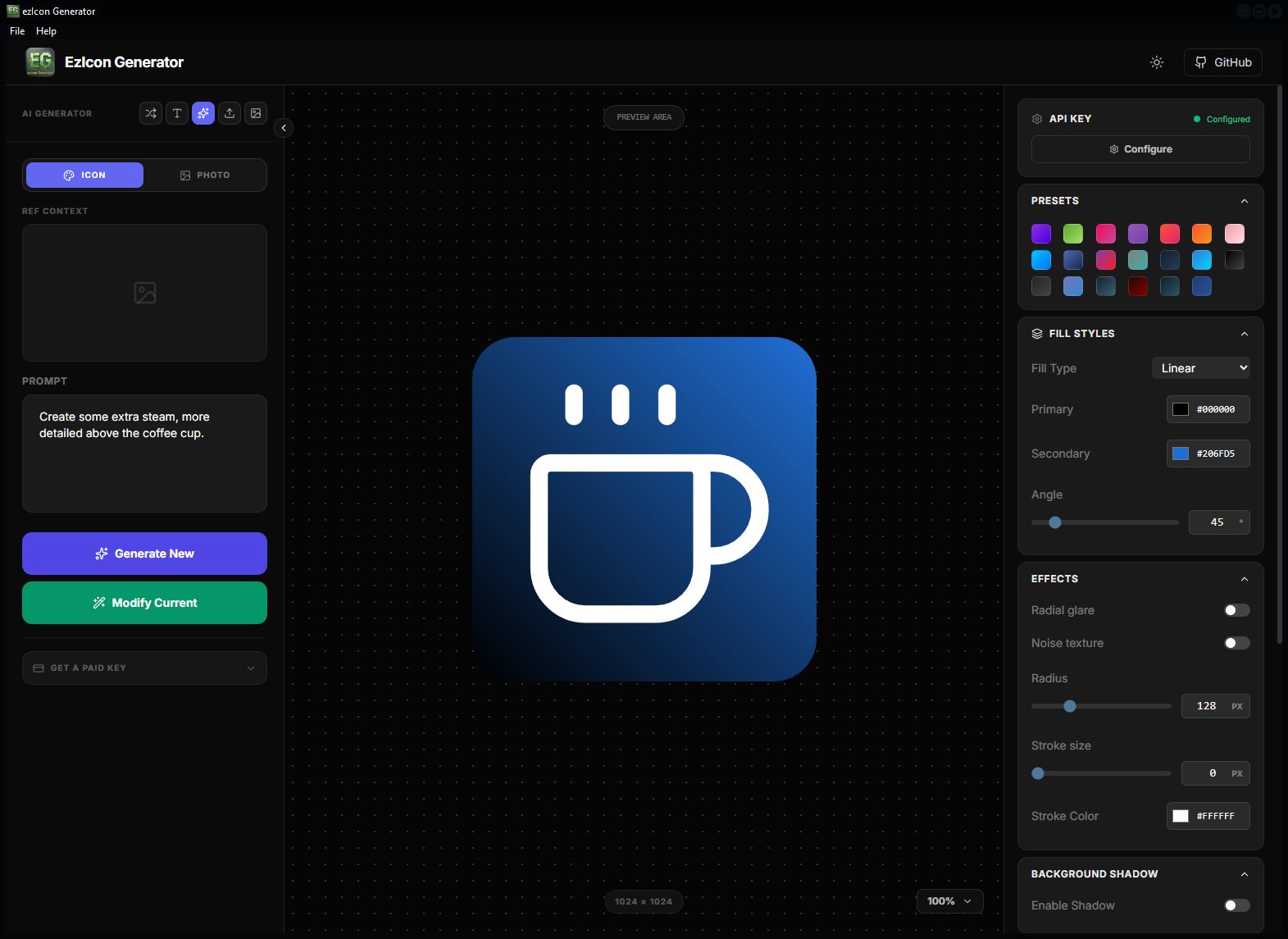Image resolution: width=1288 pixels, height=939 pixels.
Task: Click the Radius slider handle
Action: tap(1070, 706)
